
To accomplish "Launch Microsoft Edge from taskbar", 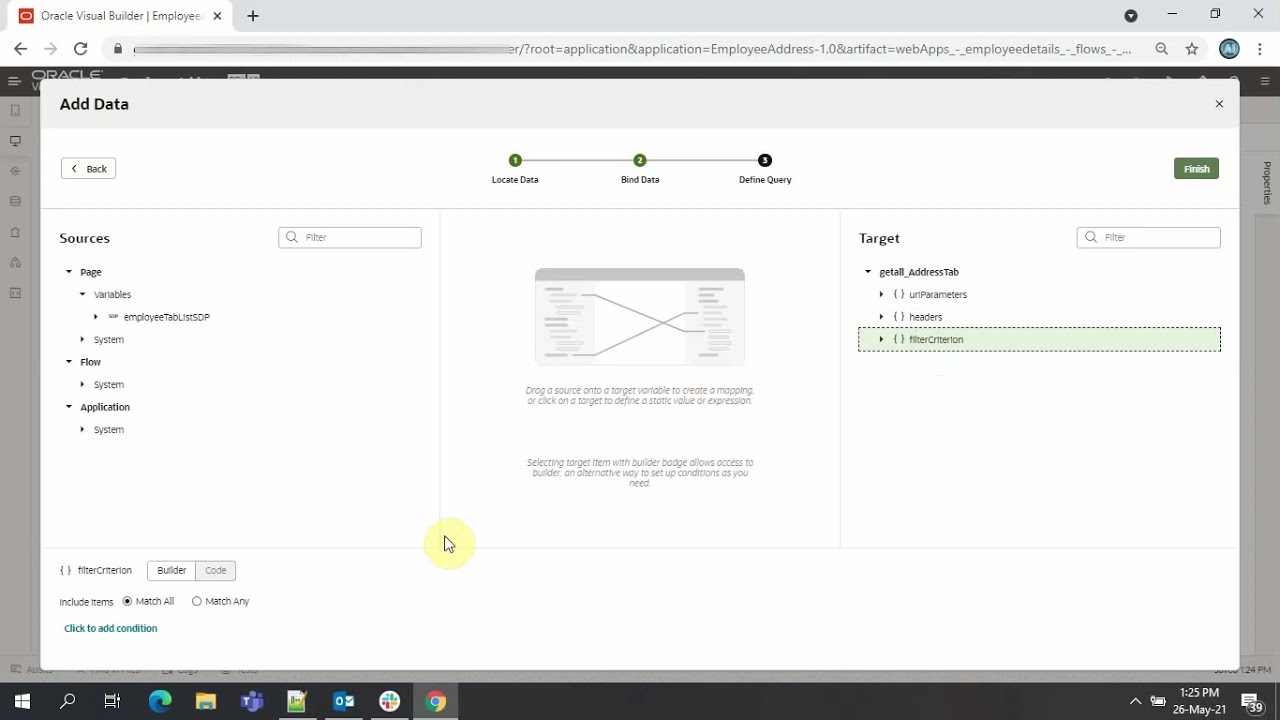I will (x=160, y=701).
